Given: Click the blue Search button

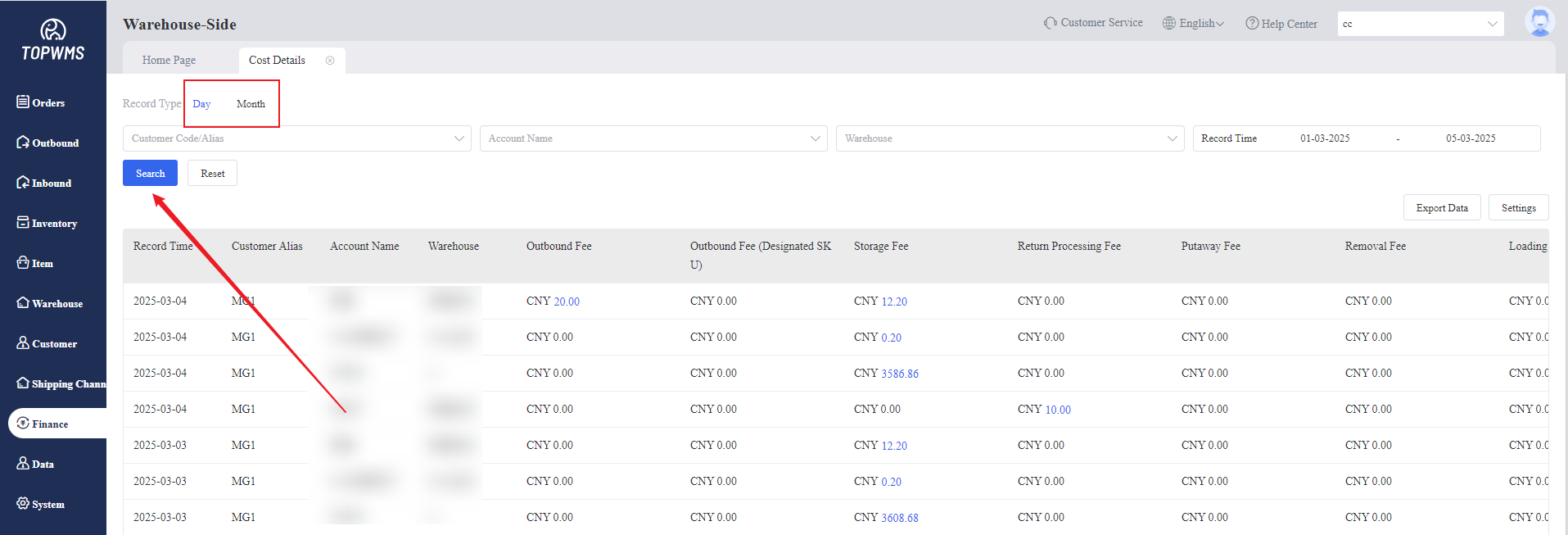Looking at the screenshot, I should [x=150, y=173].
